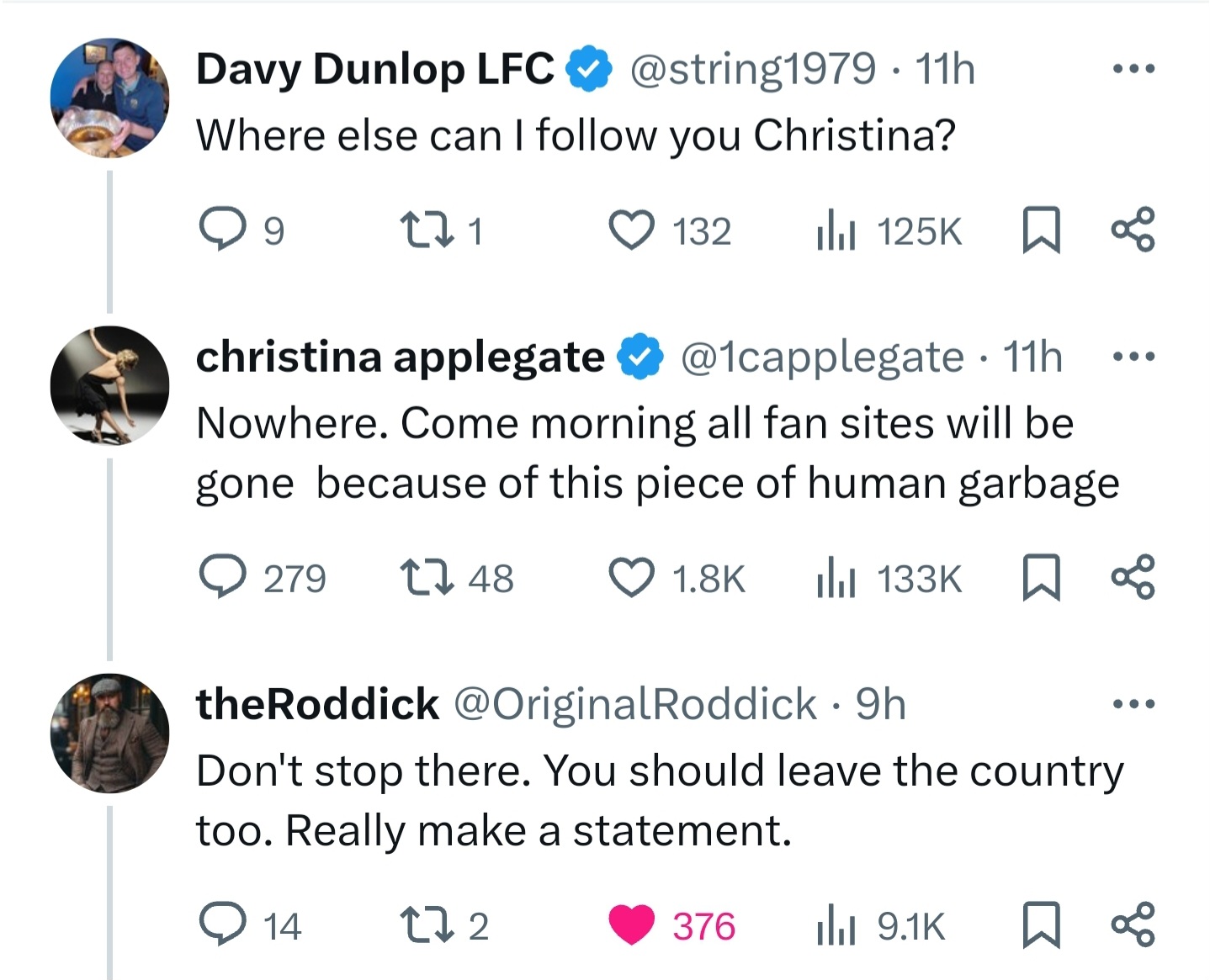1210x980 pixels.
Task: Open more options on christina applegate's tweet
Action: tap(1133, 358)
